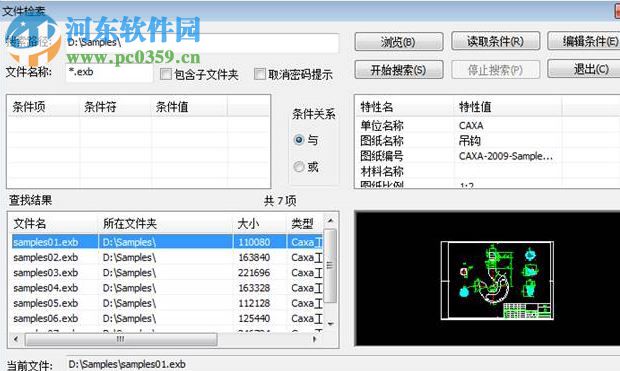Sort results by 类型 column header
This screenshot has height=371, width=620.
click(305, 224)
